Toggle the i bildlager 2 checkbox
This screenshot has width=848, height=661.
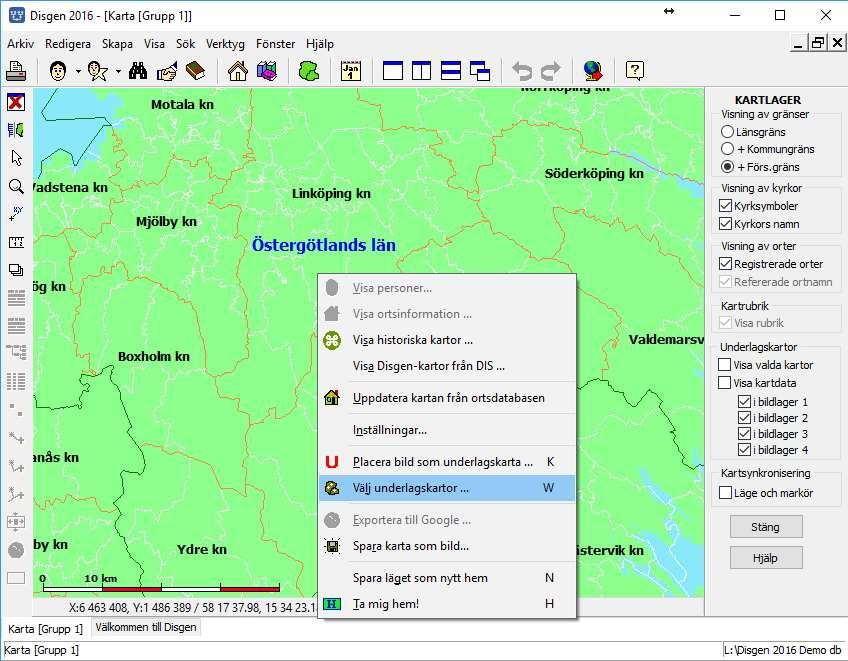(744, 418)
